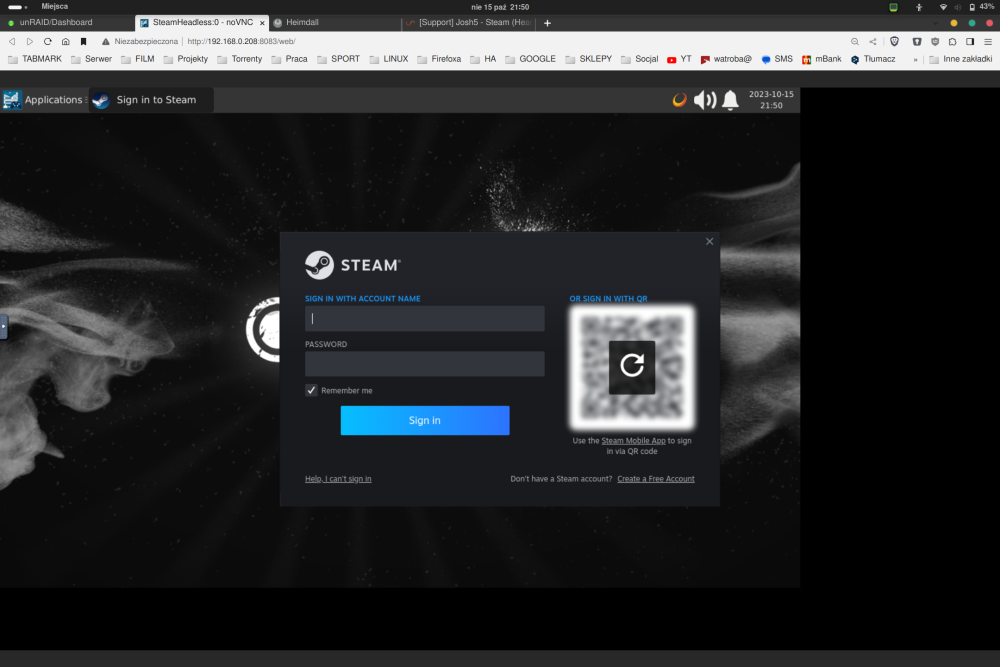The width and height of the screenshot is (1000, 667).
Task: Open the Firefoxa bookmarks folder
Action: (439, 59)
